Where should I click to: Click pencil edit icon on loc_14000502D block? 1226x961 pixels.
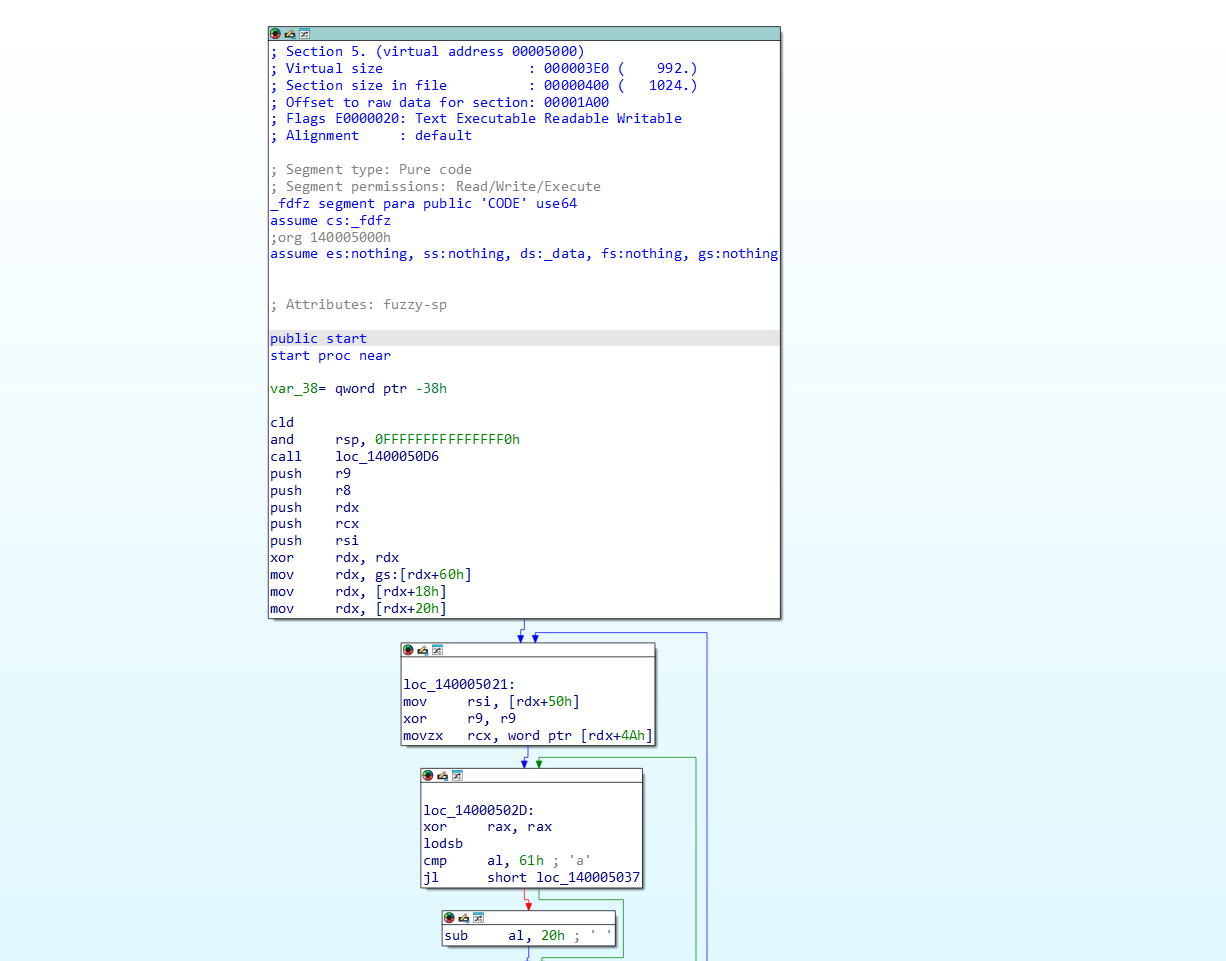[x=443, y=775]
